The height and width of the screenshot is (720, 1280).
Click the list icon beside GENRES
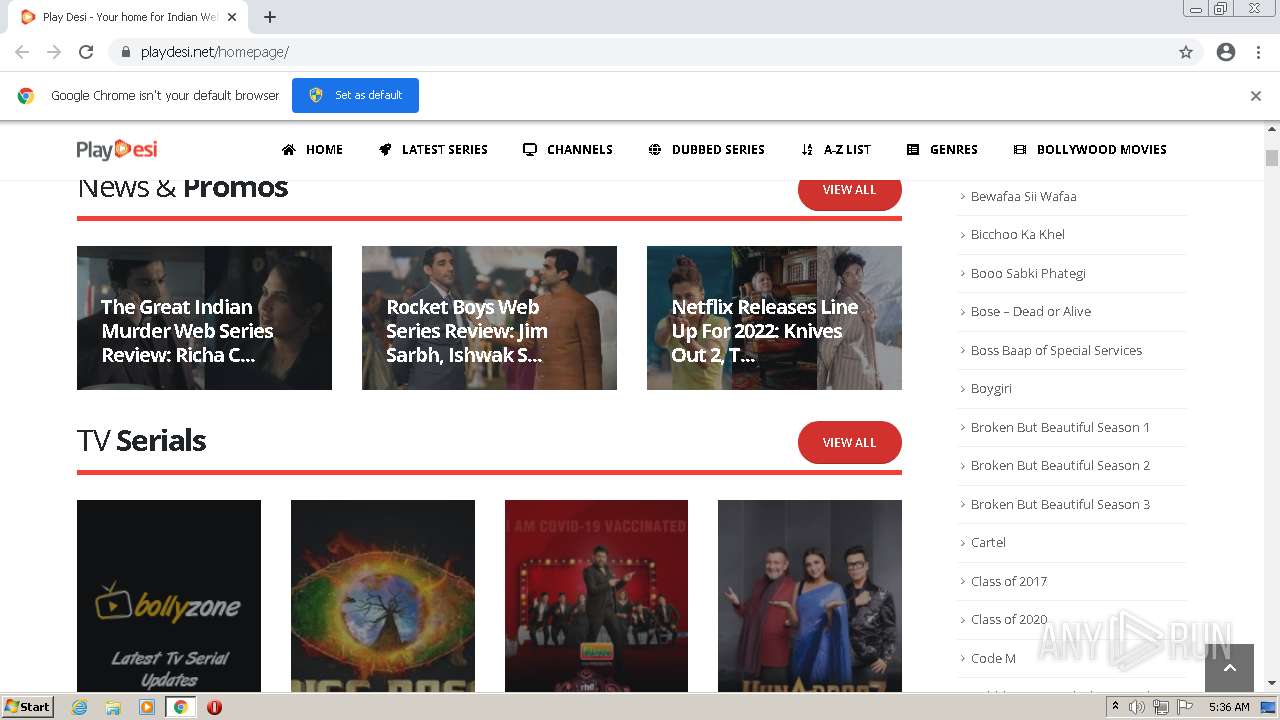913,150
